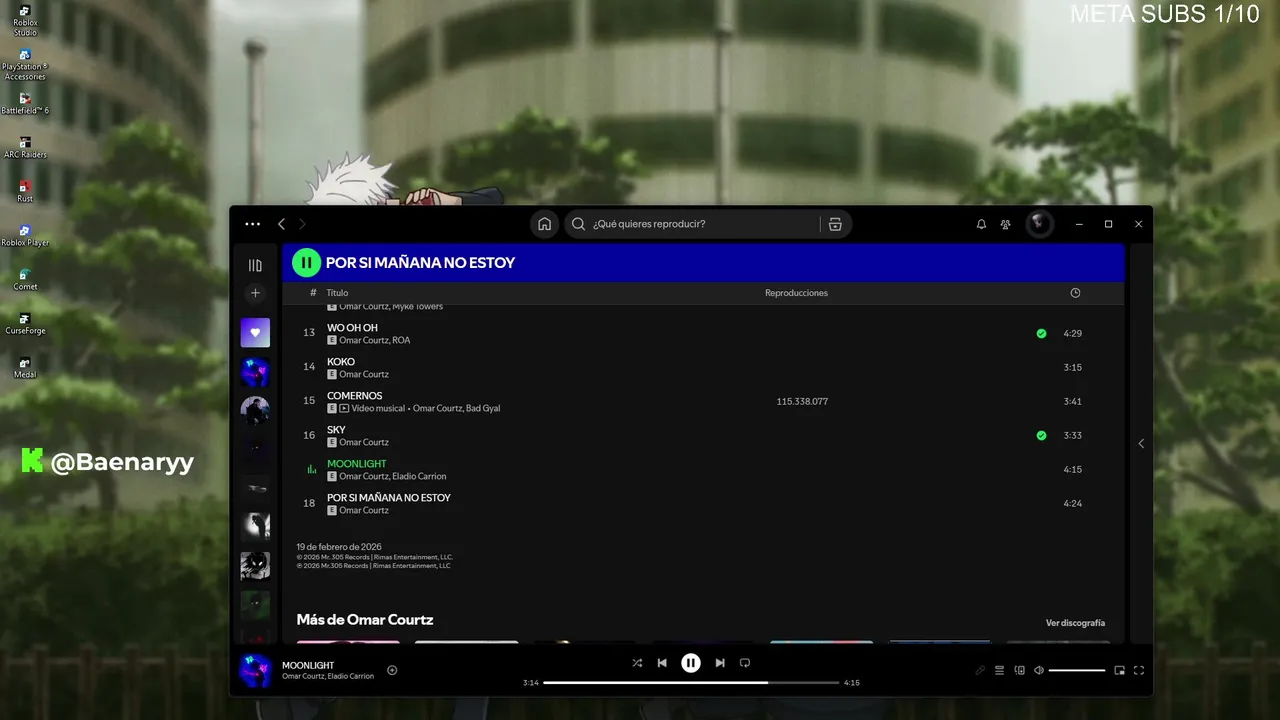Open the Ver discografía link

coord(1075,623)
